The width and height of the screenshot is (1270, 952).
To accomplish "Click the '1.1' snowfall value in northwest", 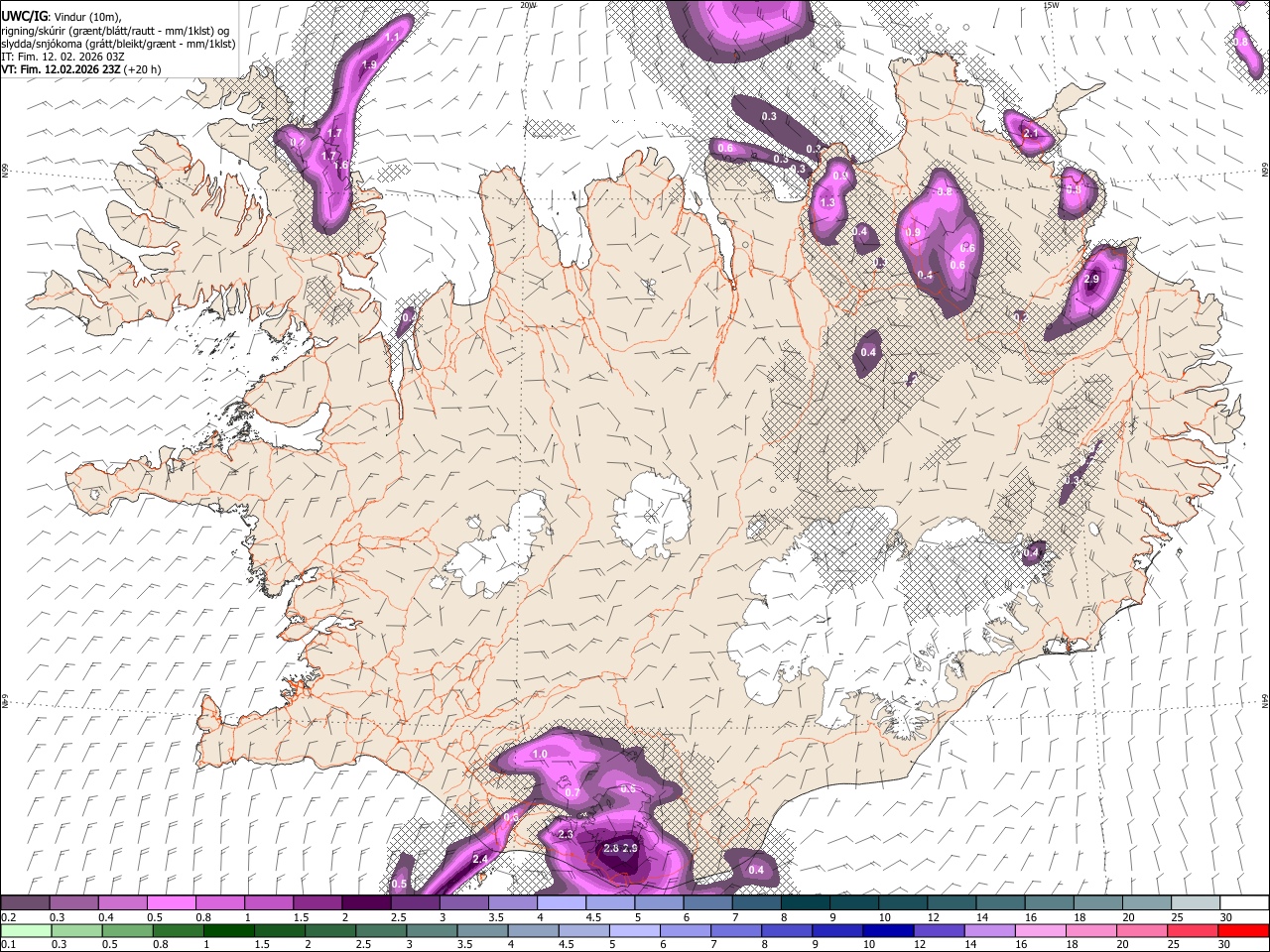I will 391,37.
